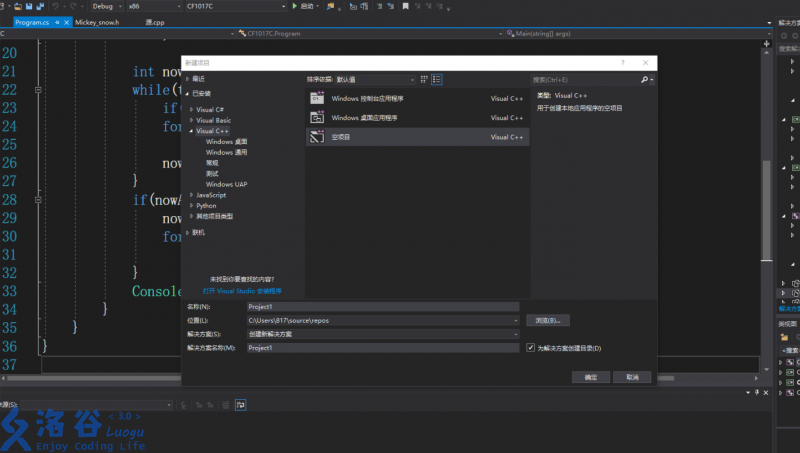Expand the Visual C# tree node
Screen dimensions: 800x453
[191, 109]
